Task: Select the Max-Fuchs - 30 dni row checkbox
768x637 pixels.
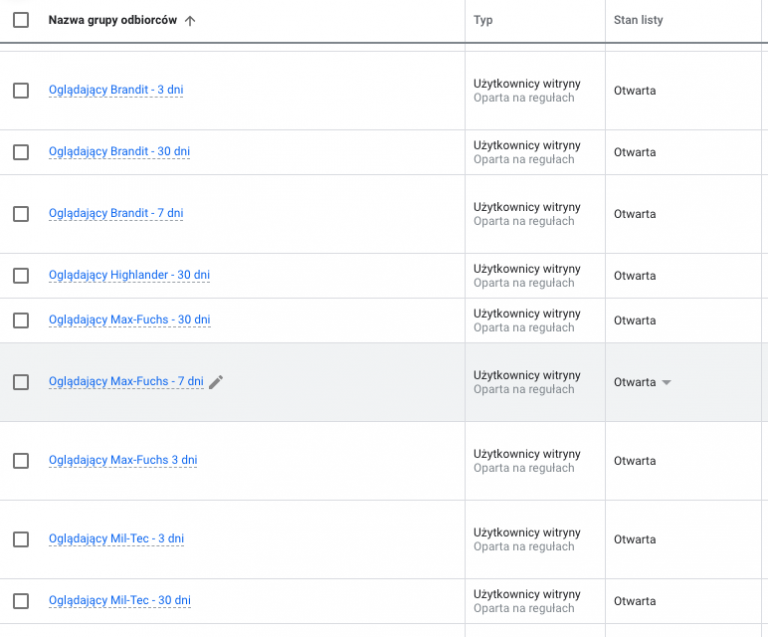Action: [21, 321]
